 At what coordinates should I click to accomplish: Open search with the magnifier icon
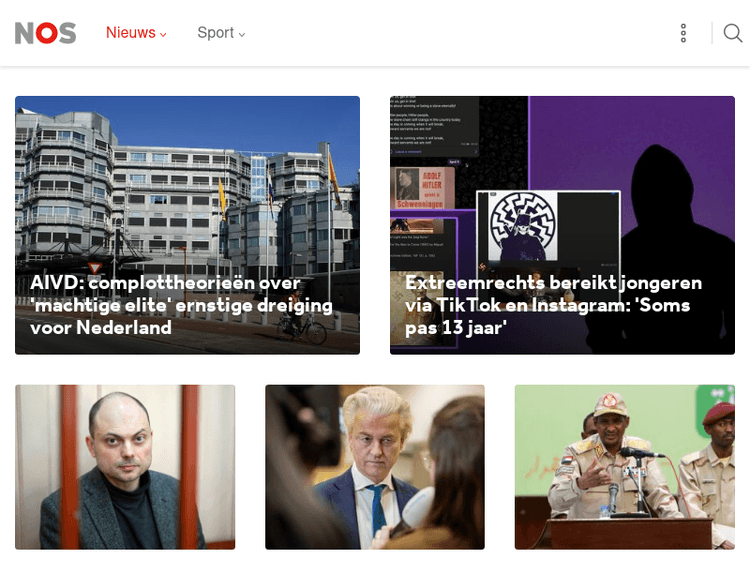click(x=732, y=33)
